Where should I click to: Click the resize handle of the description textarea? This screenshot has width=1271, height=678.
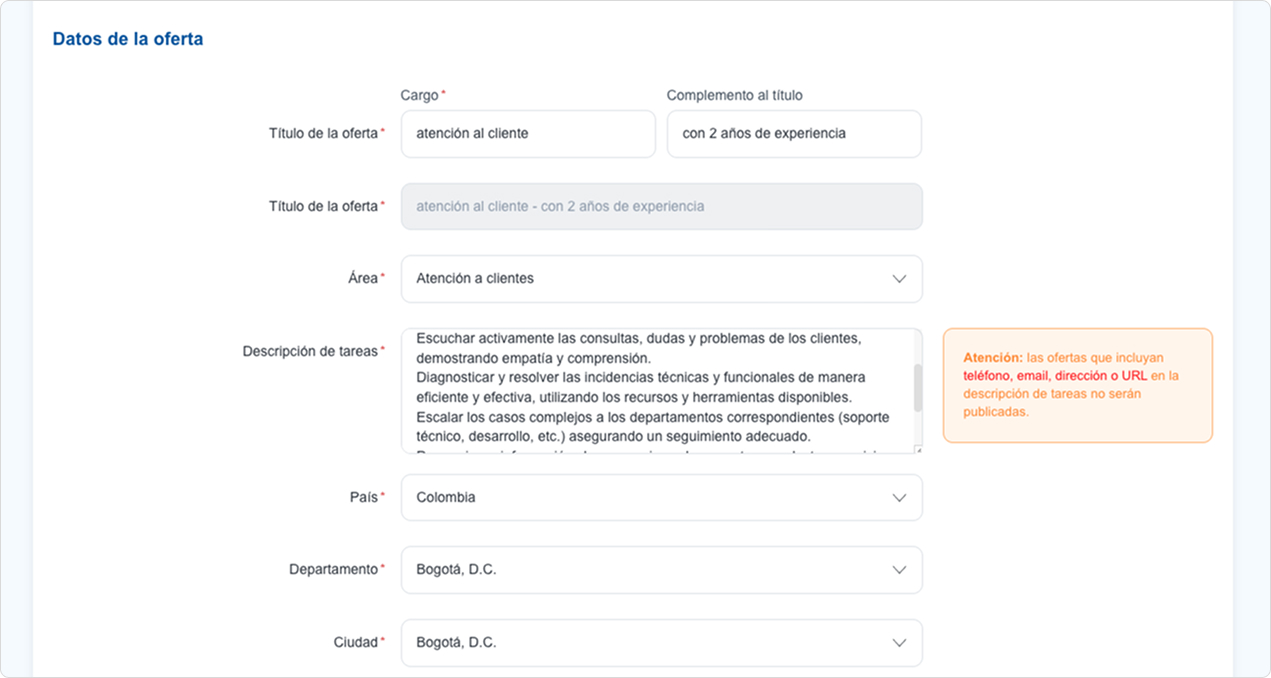917,448
